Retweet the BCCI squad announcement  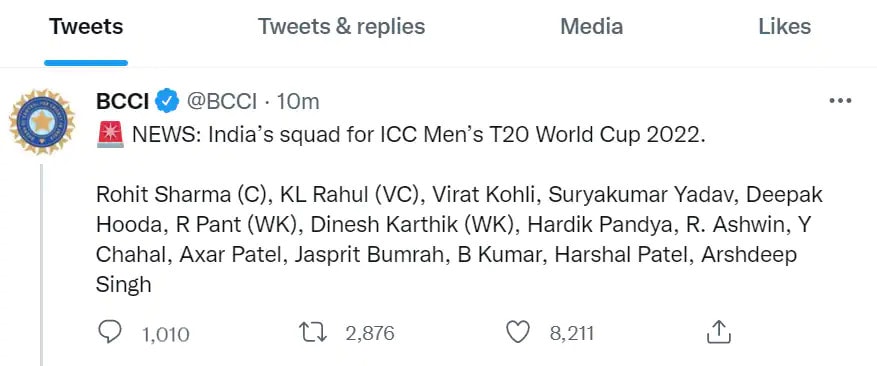point(313,332)
